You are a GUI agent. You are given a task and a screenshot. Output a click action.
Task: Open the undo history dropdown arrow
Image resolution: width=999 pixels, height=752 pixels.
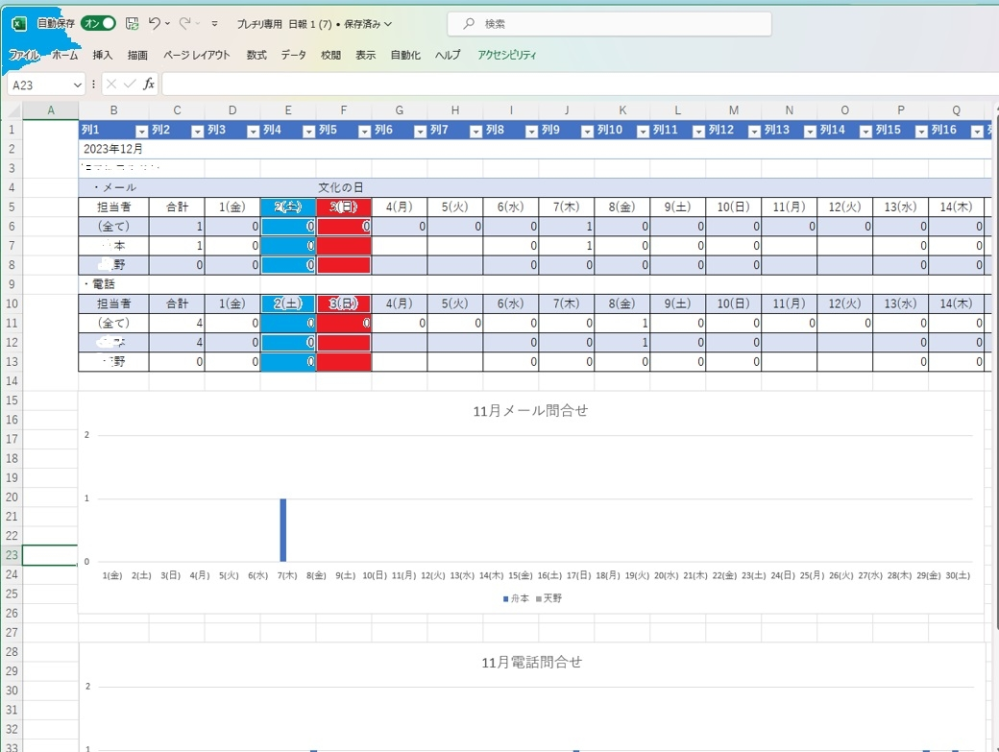click(168, 24)
